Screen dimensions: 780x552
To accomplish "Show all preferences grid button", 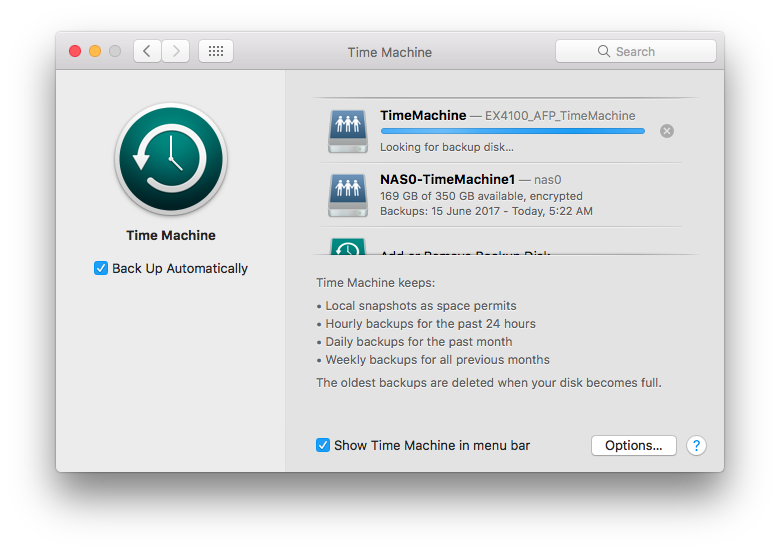I will point(216,51).
